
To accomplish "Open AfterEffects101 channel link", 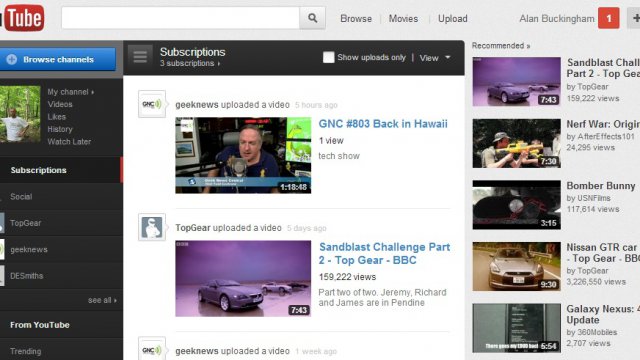I will pyautogui.click(x=605, y=137).
